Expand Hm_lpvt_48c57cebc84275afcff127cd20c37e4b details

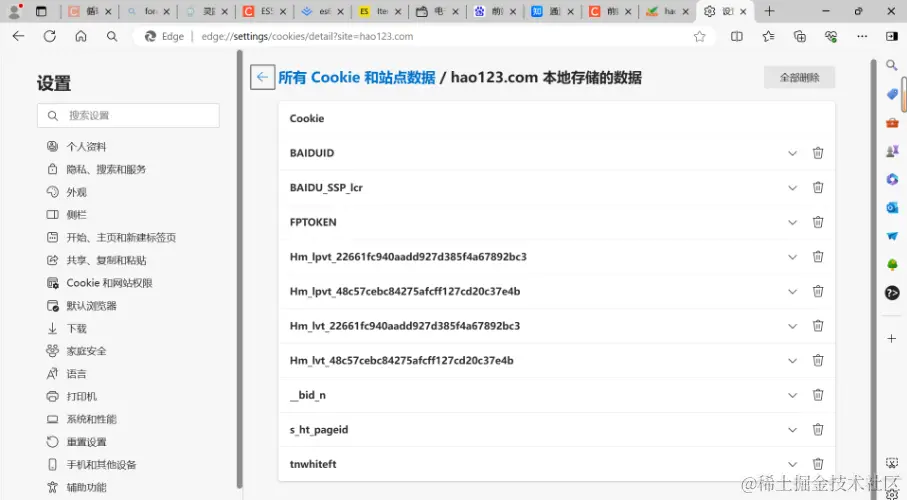(792, 292)
